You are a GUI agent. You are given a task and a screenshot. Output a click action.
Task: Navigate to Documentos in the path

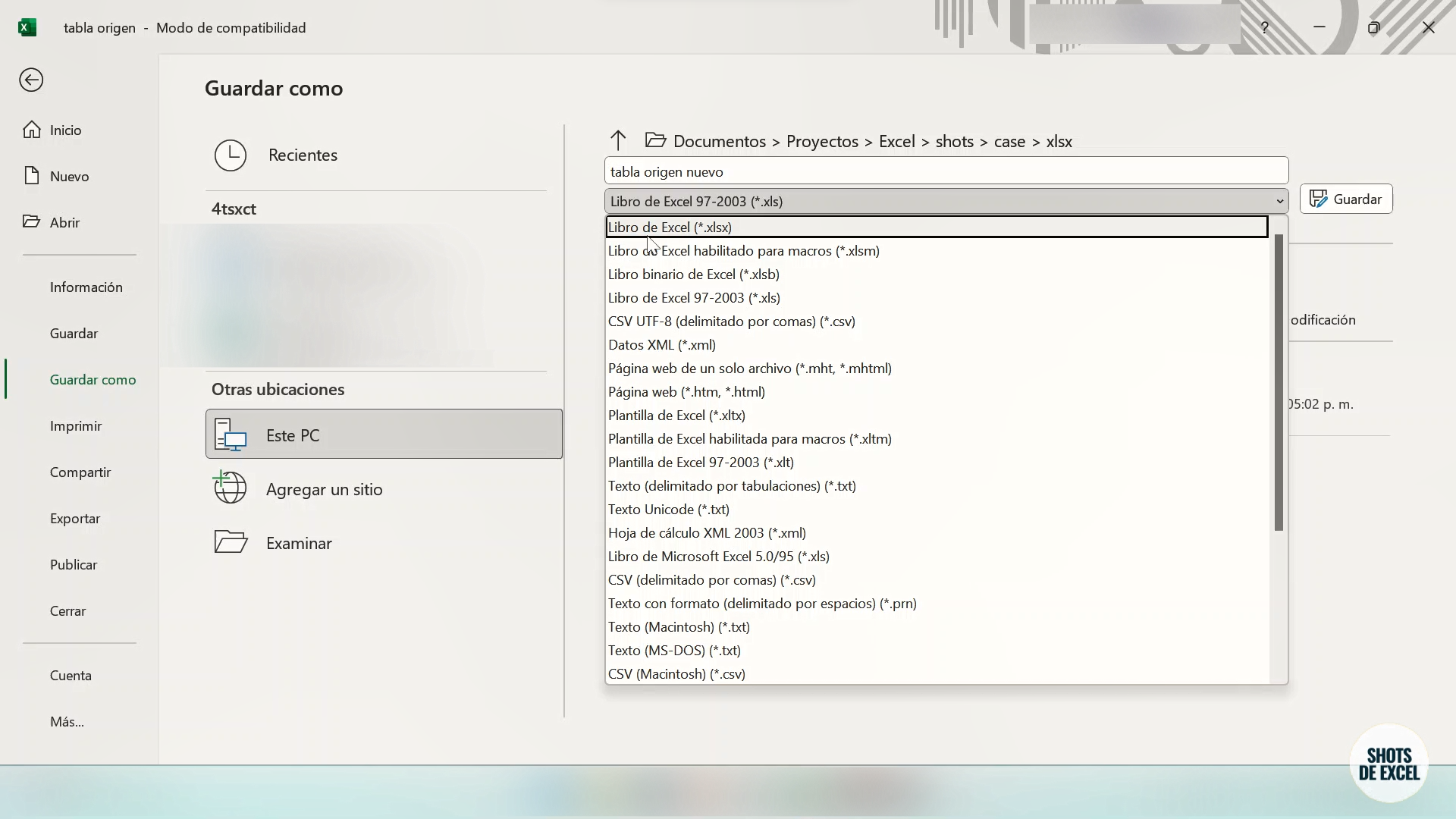720,141
